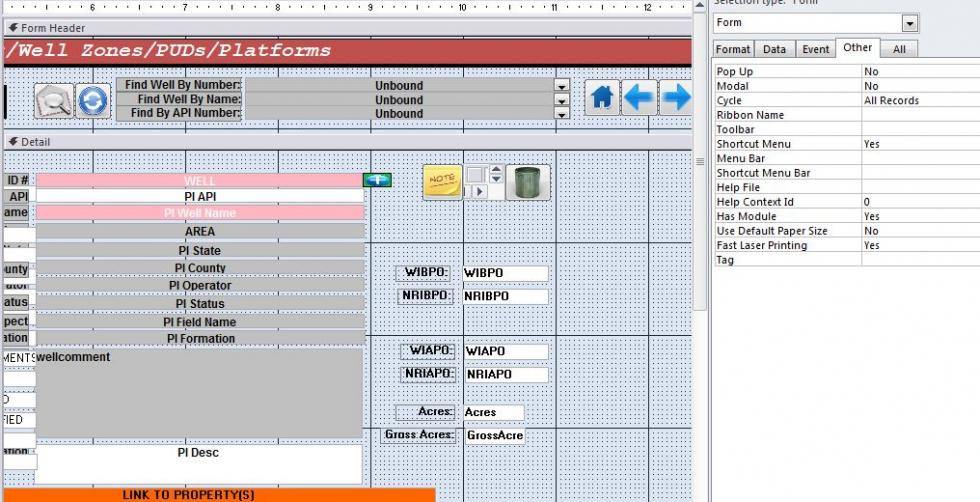Select the Other tab

858,48
